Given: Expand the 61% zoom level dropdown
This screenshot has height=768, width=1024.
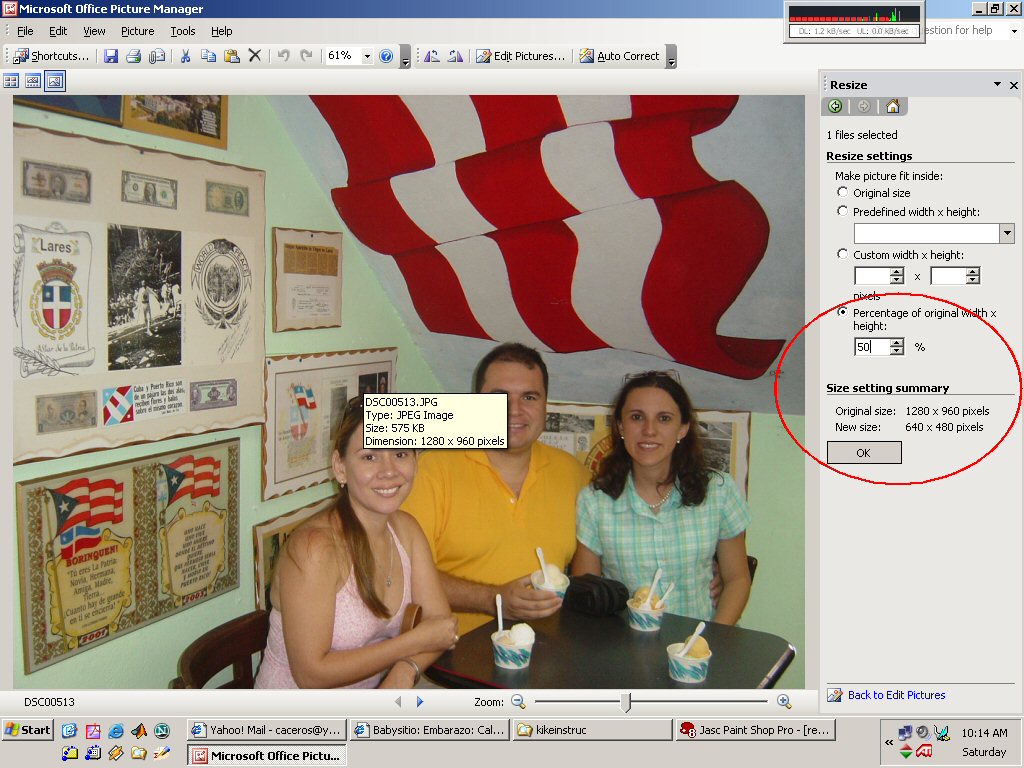Looking at the screenshot, I should [367, 56].
